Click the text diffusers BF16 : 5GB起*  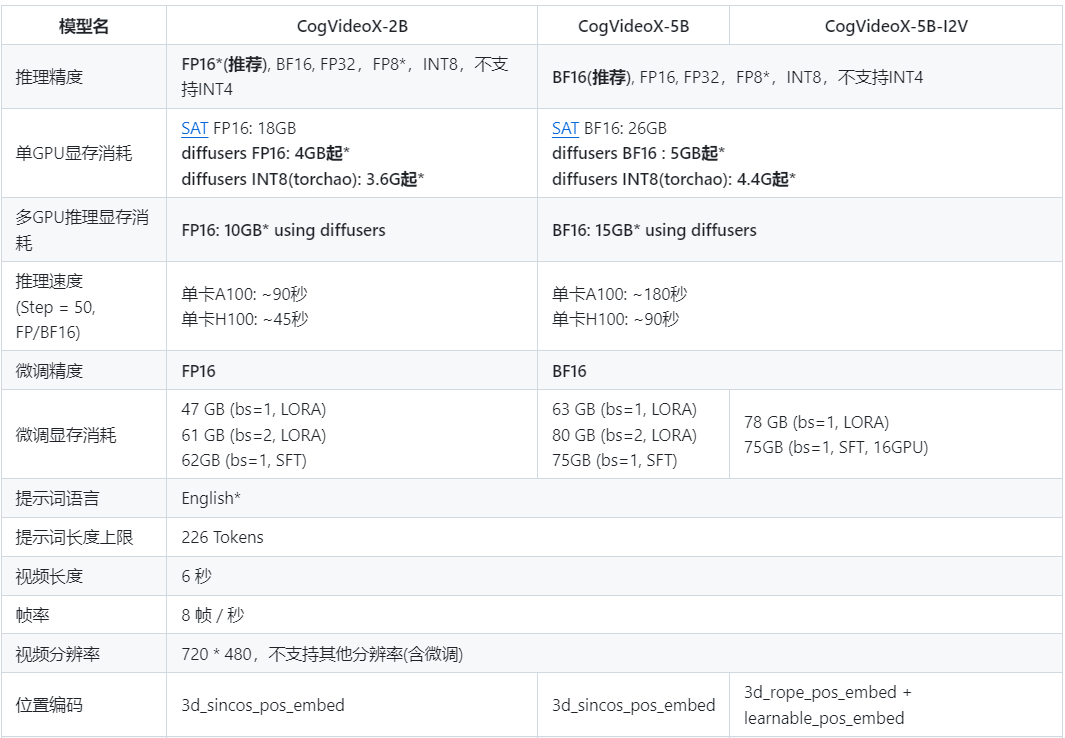[x=638, y=153]
